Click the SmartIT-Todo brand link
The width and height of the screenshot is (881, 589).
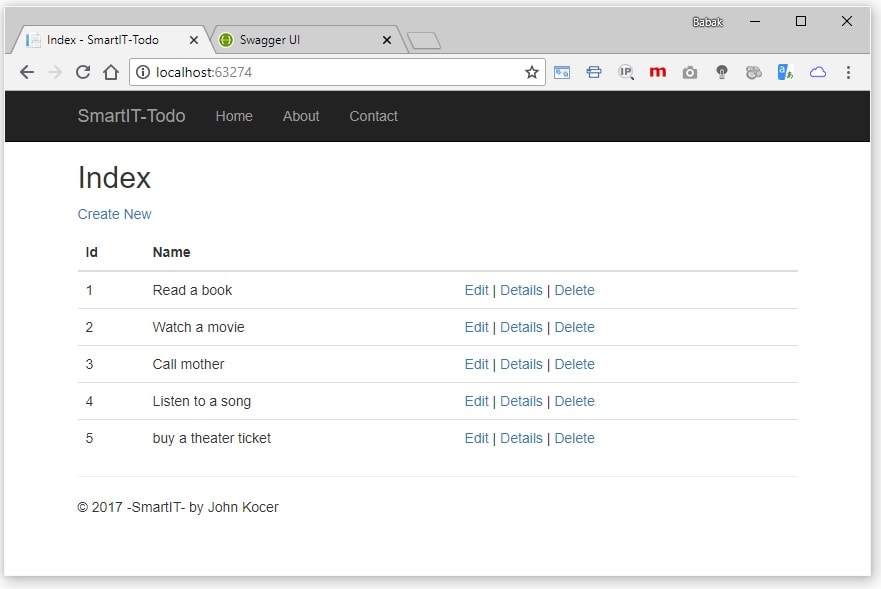pos(131,116)
